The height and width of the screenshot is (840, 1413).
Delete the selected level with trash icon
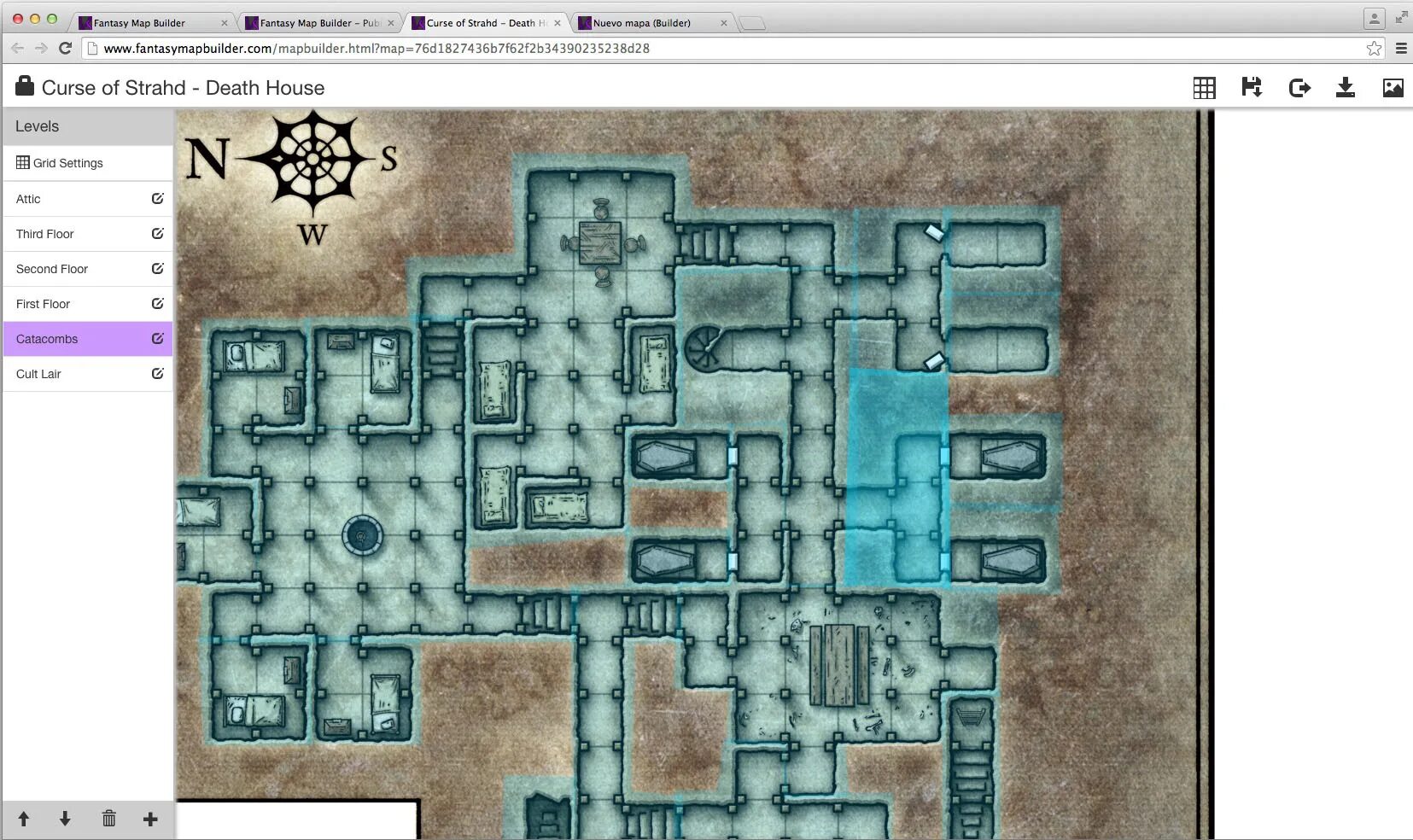pos(108,819)
